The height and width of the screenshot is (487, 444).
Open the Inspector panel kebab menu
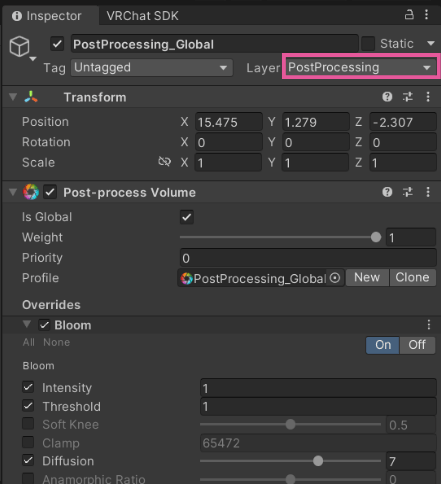click(x=426, y=15)
